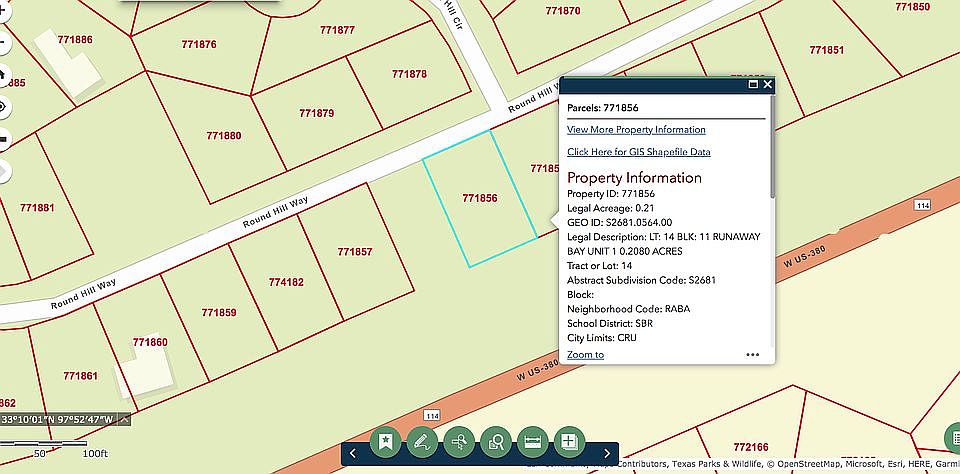Select parcel 771881 on the map
The image size is (960, 474).
coord(37,208)
